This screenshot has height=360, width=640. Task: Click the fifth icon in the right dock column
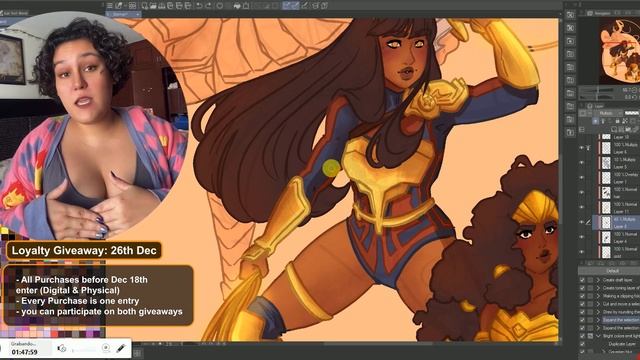click(x=571, y=67)
